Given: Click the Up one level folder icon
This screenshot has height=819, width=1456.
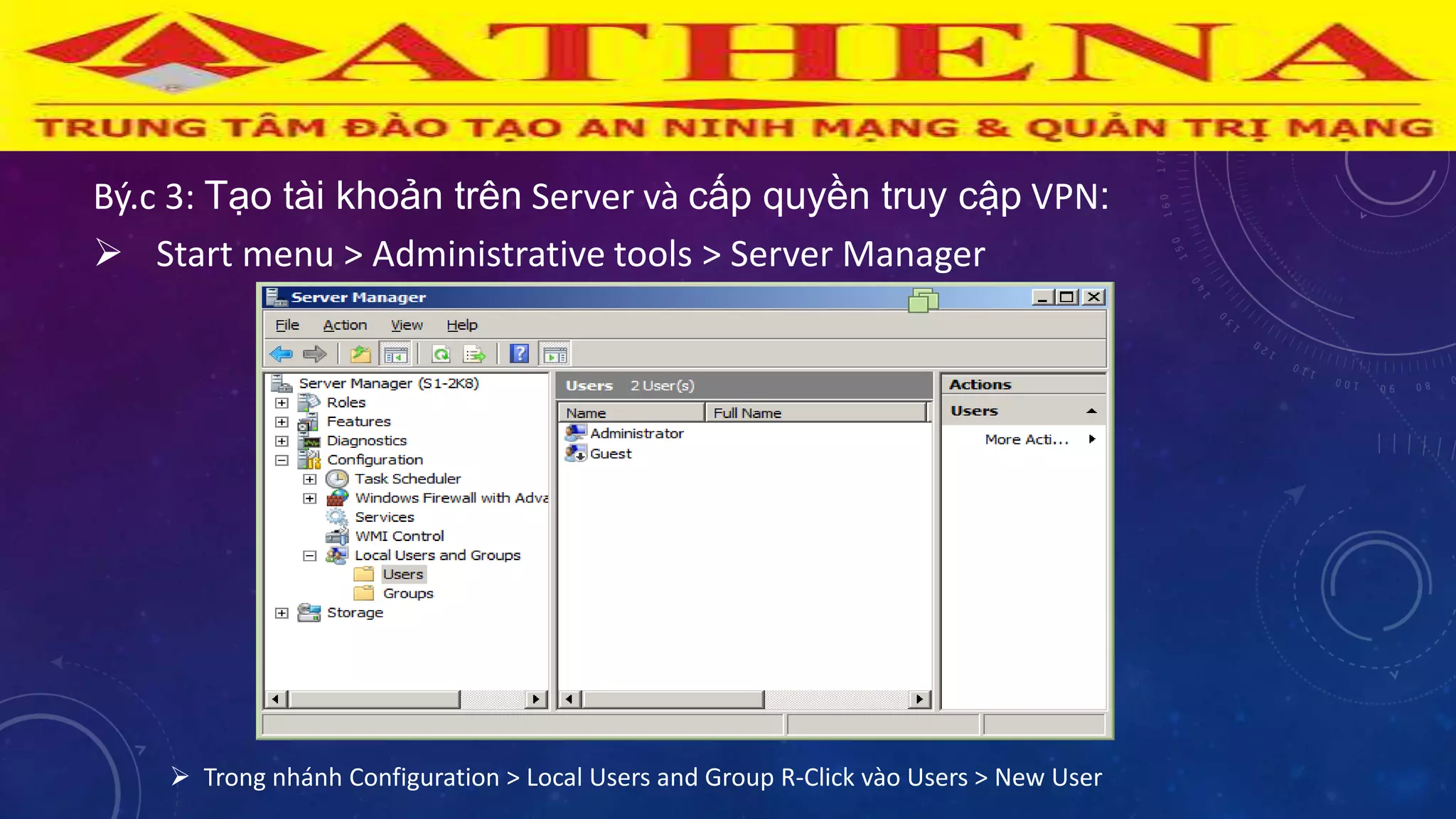Looking at the screenshot, I should point(361,354).
